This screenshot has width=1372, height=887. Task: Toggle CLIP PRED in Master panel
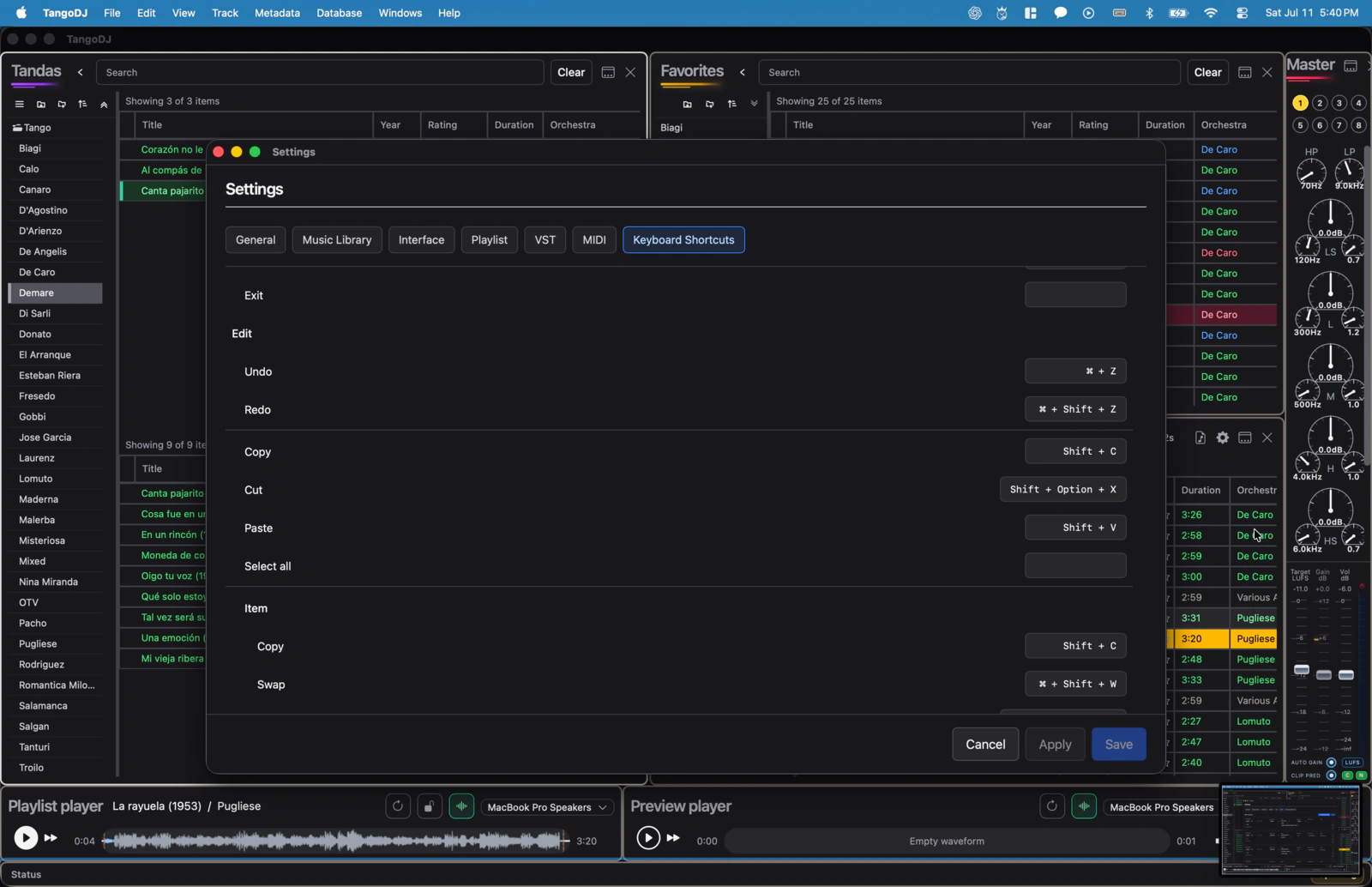click(1331, 775)
